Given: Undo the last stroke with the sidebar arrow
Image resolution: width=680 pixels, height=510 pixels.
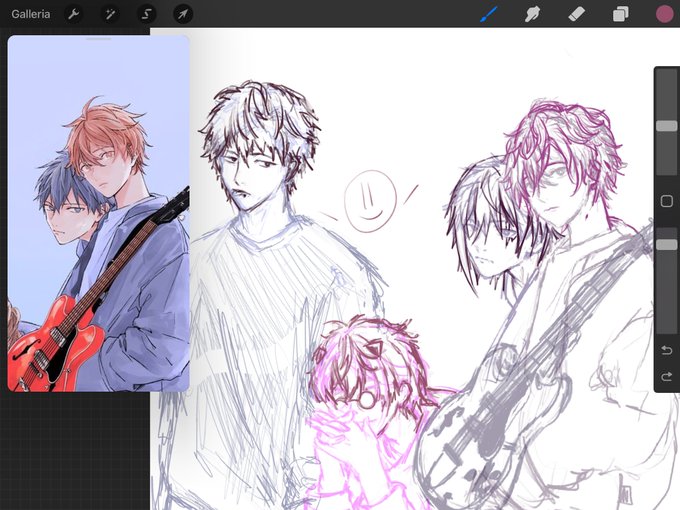Looking at the screenshot, I should [x=667, y=350].
